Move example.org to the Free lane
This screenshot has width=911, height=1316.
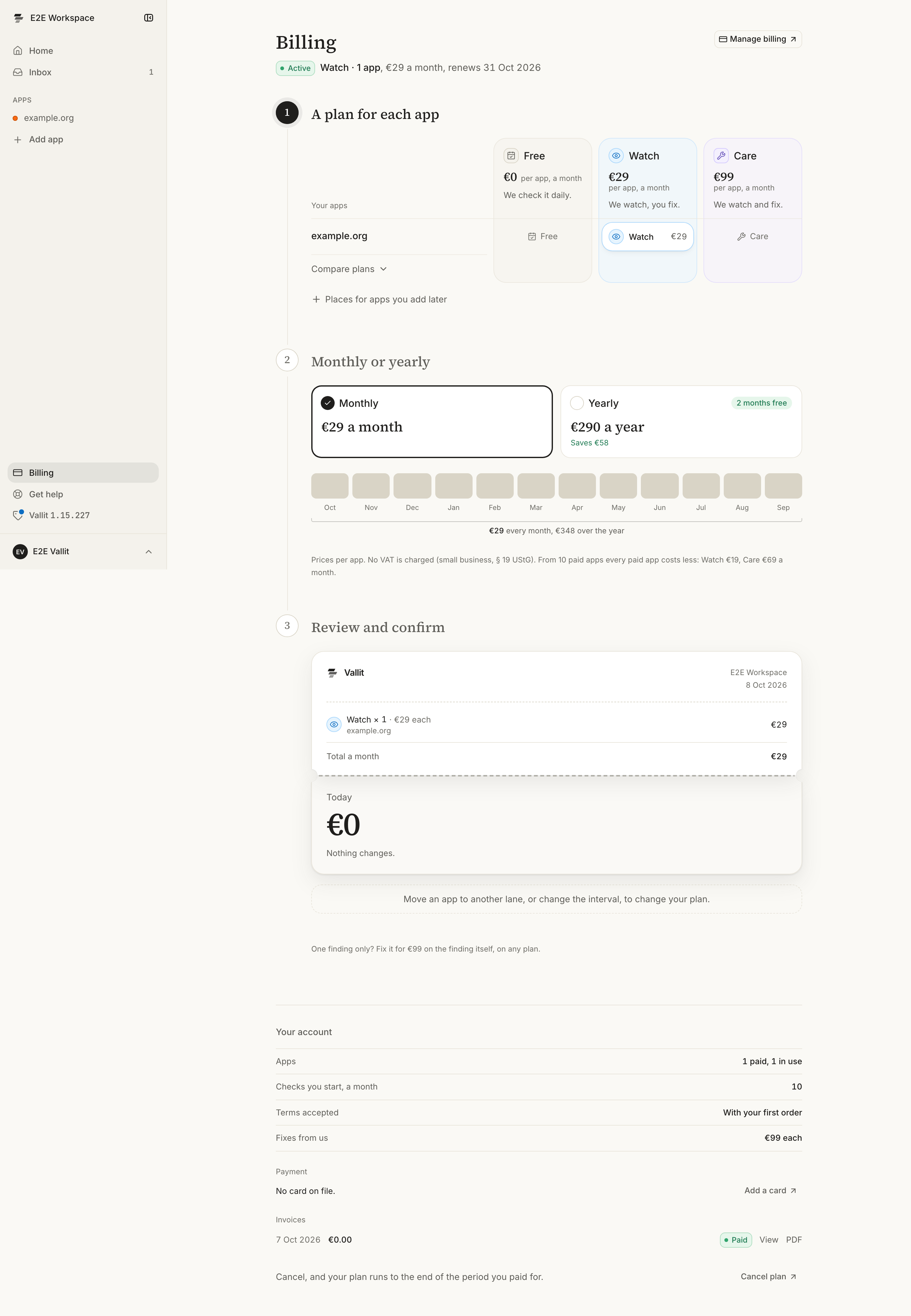(x=542, y=236)
